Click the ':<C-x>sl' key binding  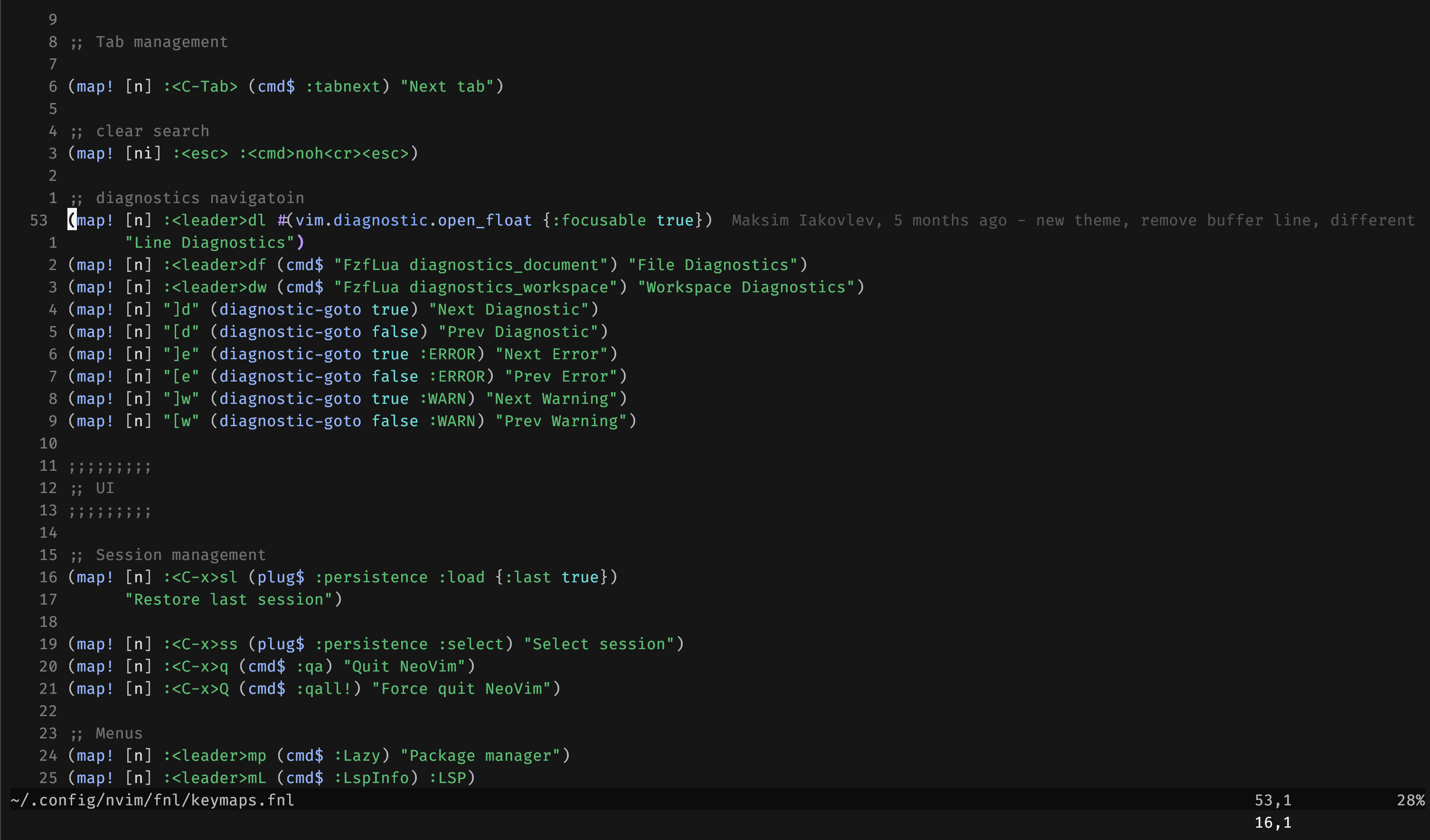(x=200, y=577)
